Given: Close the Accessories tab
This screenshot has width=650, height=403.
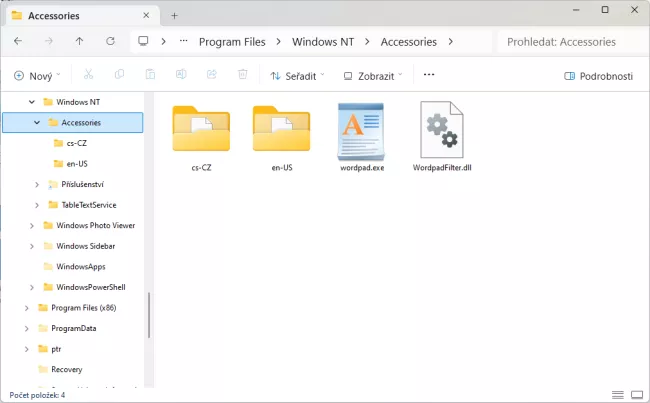Looking at the screenshot, I should [x=146, y=15].
